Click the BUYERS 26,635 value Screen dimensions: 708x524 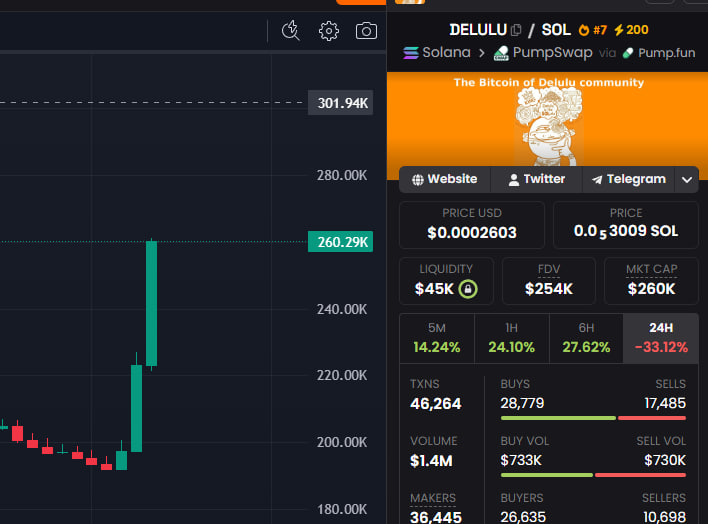(523, 517)
